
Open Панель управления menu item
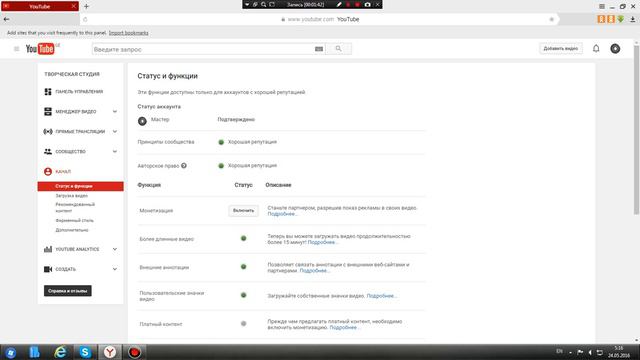click(79, 91)
